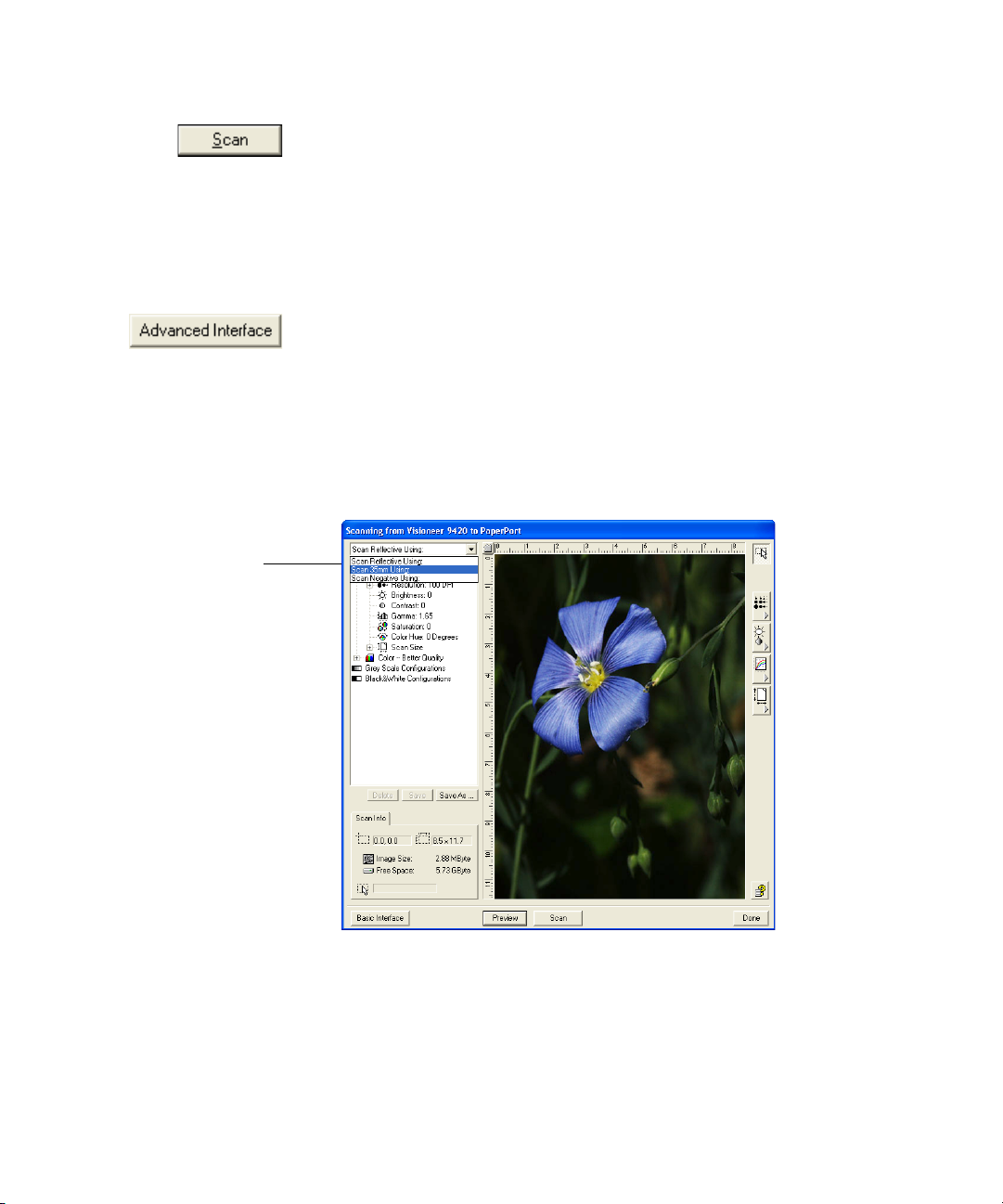Select Color Hue: 0 Degrees in tree
This screenshot has height=1204, width=1003.
pos(425,637)
